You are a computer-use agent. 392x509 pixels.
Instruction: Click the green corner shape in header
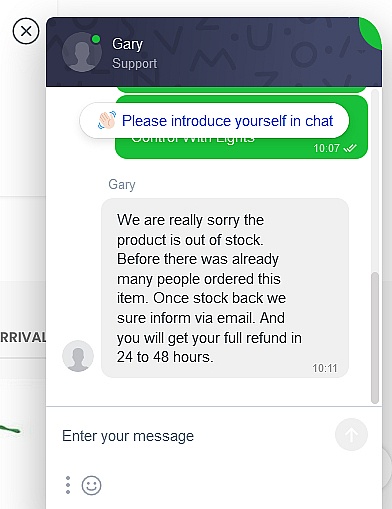(371, 33)
